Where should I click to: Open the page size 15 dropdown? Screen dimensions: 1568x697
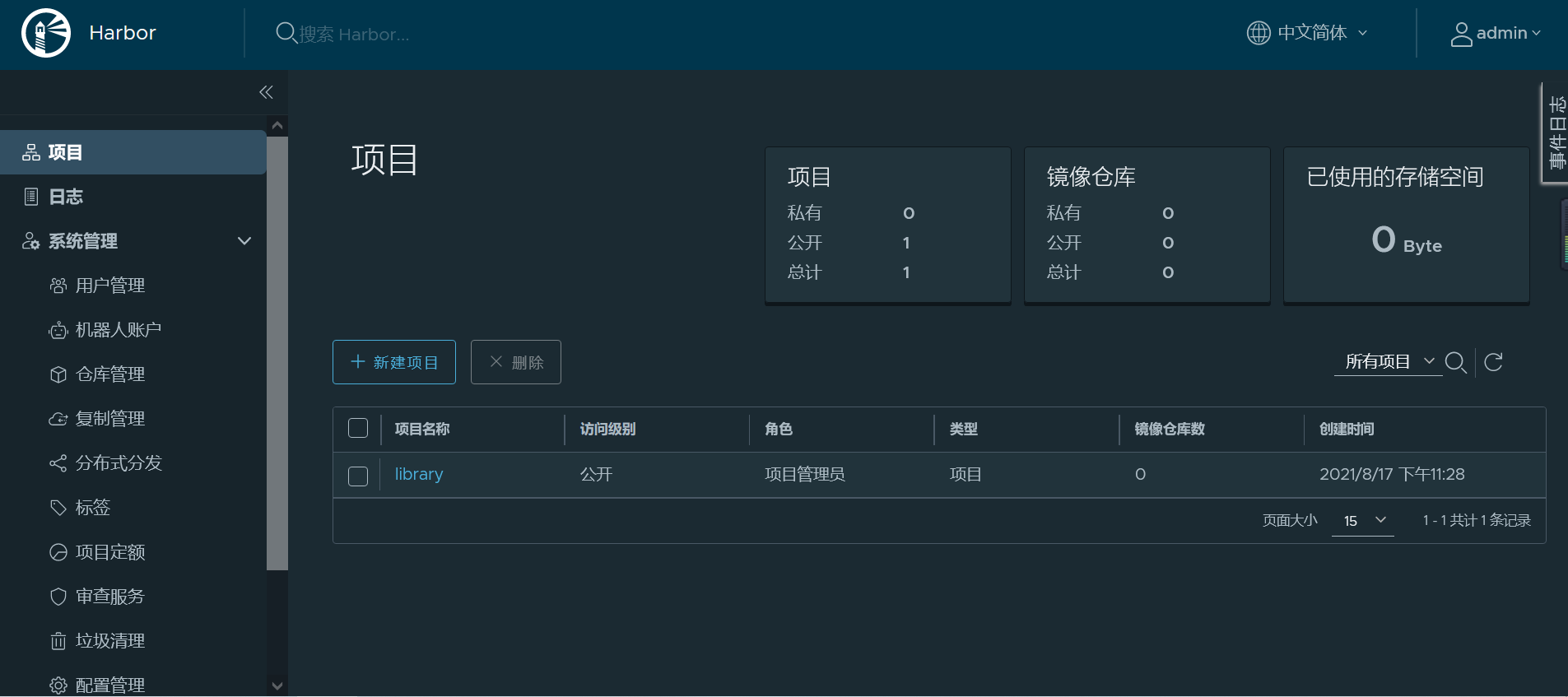1363,520
